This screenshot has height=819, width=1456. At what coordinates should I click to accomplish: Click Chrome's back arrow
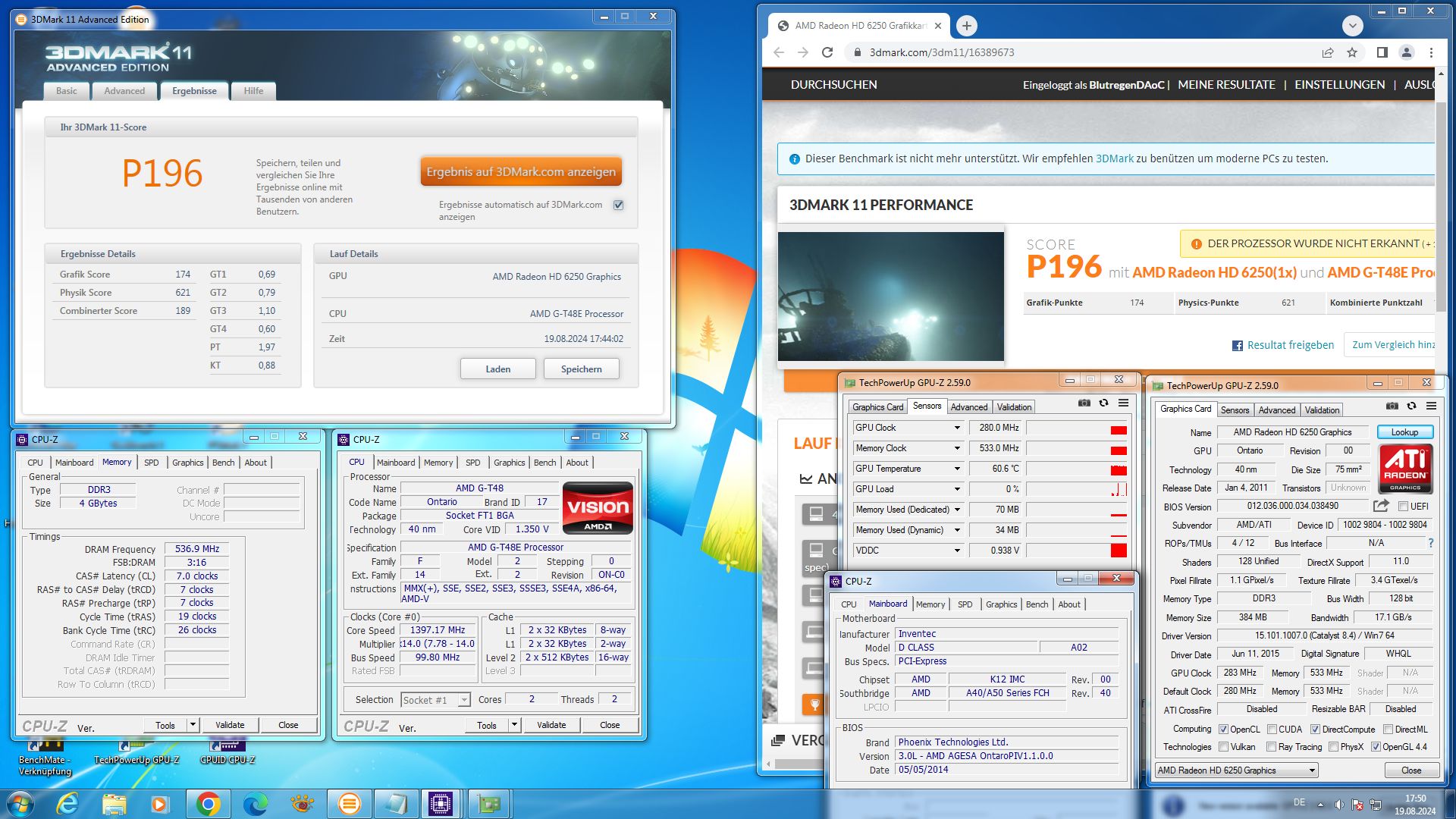click(779, 52)
